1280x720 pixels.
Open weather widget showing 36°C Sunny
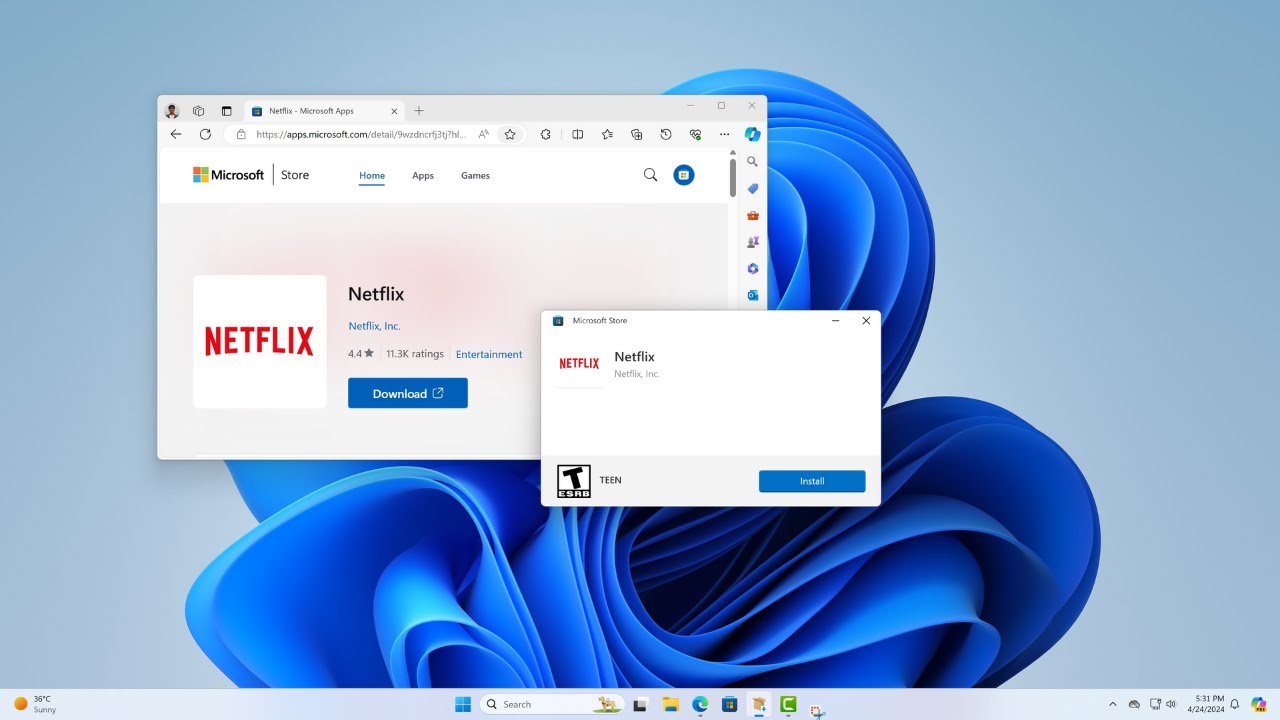[x=35, y=704]
